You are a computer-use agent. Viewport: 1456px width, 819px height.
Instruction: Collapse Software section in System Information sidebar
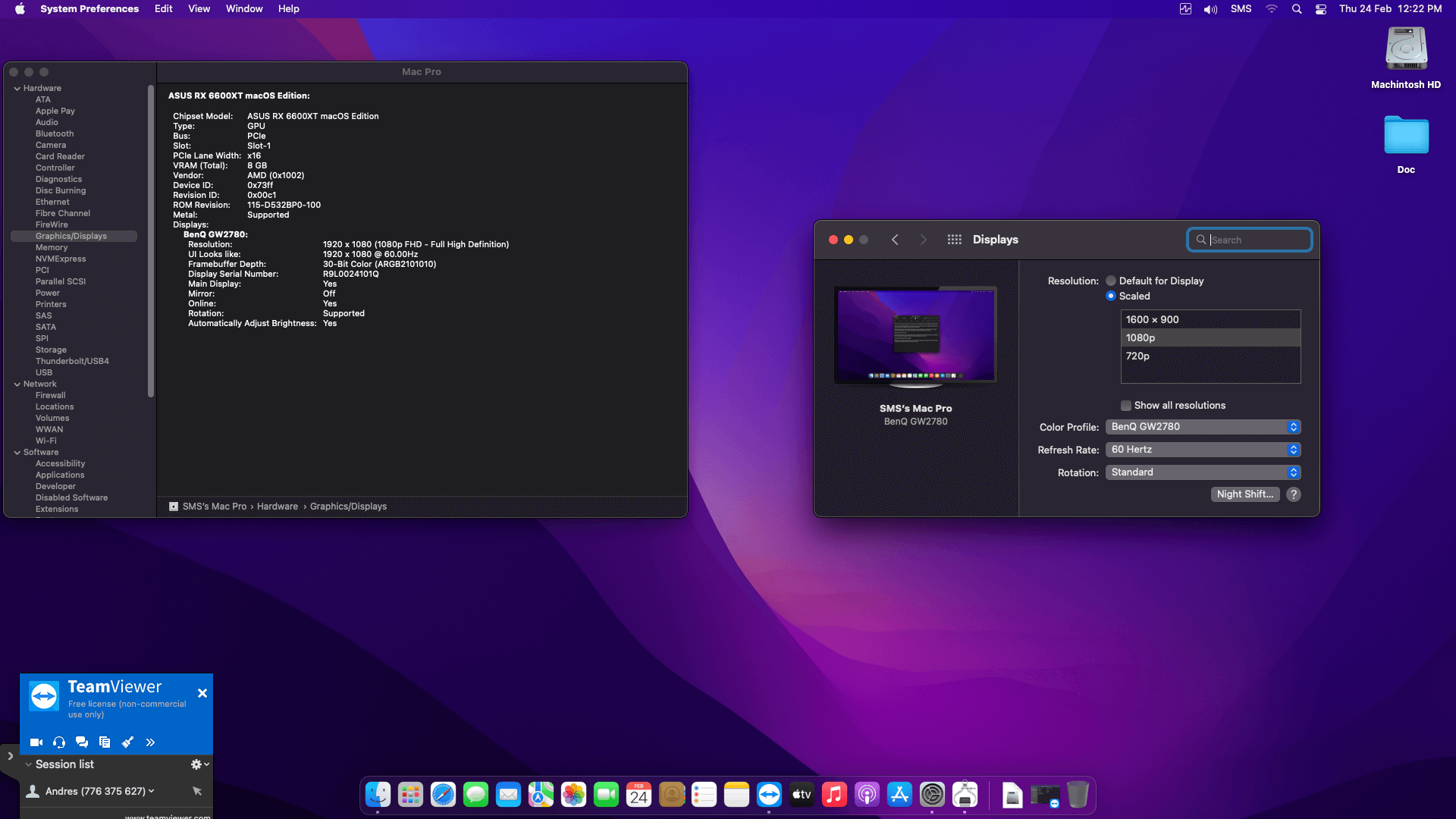click(x=17, y=453)
